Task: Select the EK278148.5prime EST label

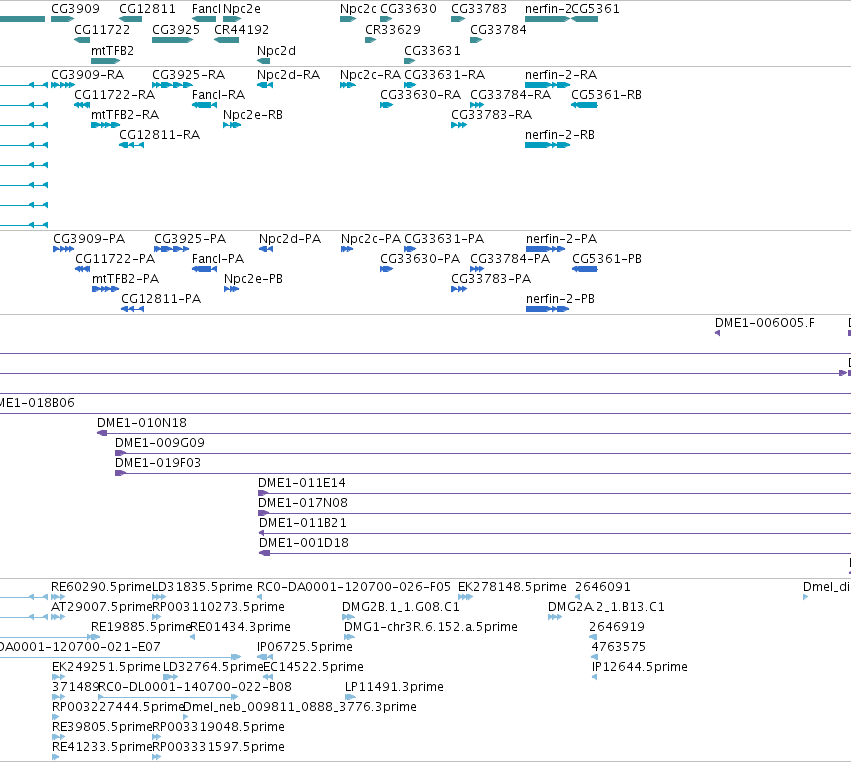Action: (512, 587)
